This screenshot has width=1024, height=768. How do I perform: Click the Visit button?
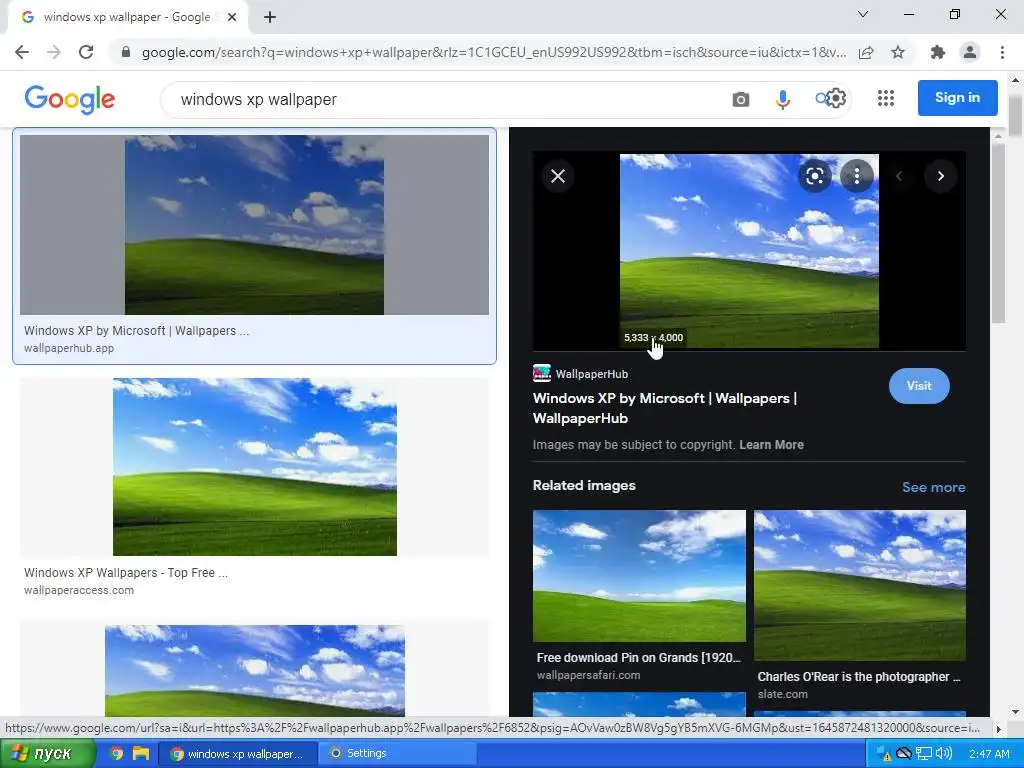(x=919, y=386)
